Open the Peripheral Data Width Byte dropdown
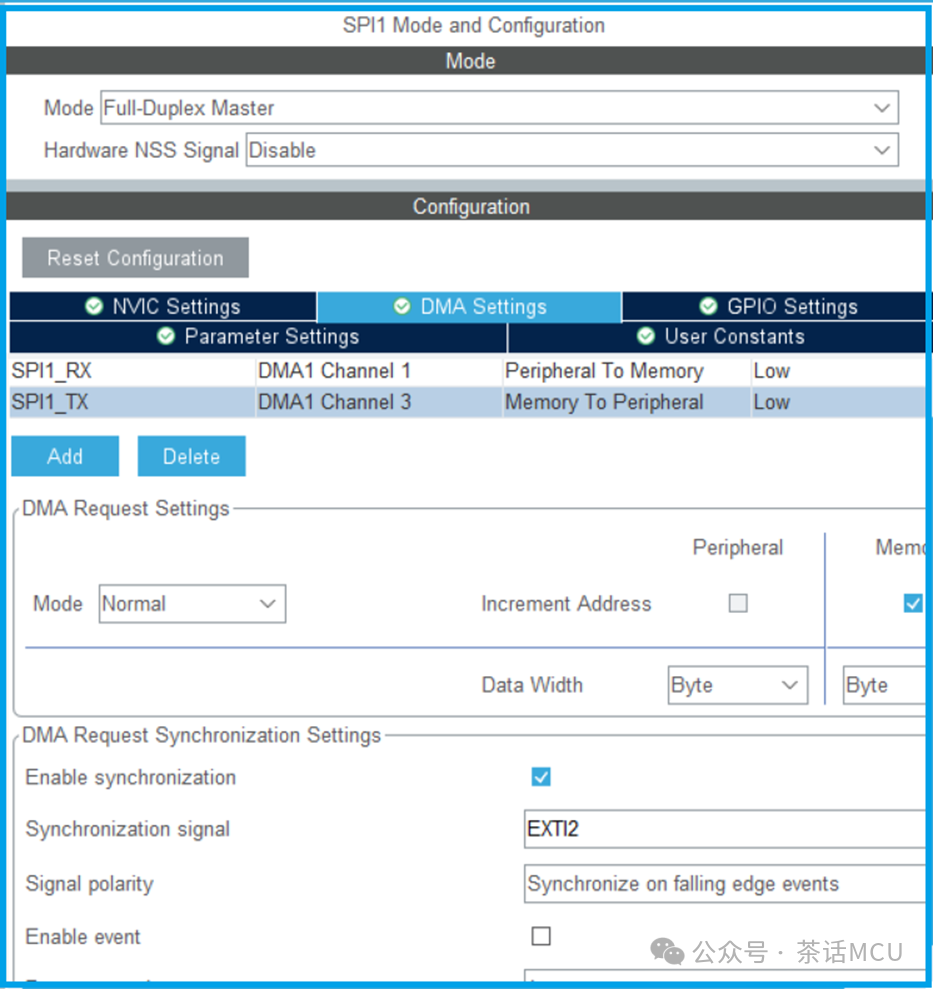The image size is (933, 989). click(x=737, y=686)
